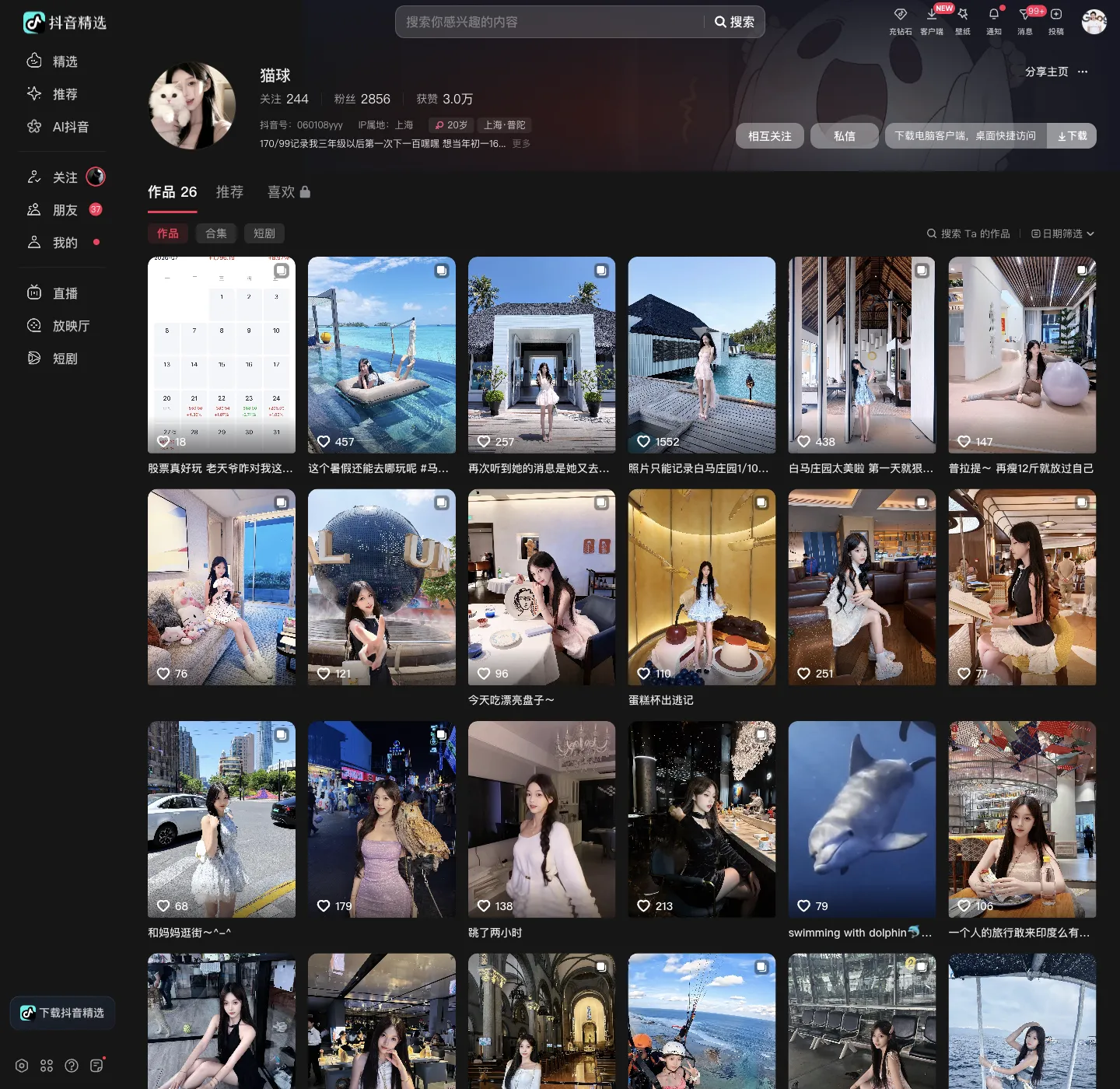Open the 消息 messages icon

tap(1025, 14)
